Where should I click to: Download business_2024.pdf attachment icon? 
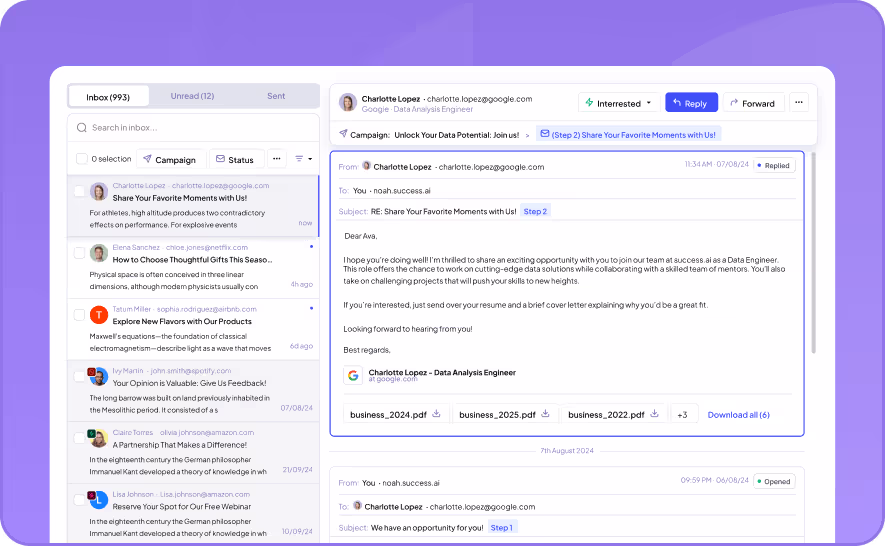tap(436, 414)
